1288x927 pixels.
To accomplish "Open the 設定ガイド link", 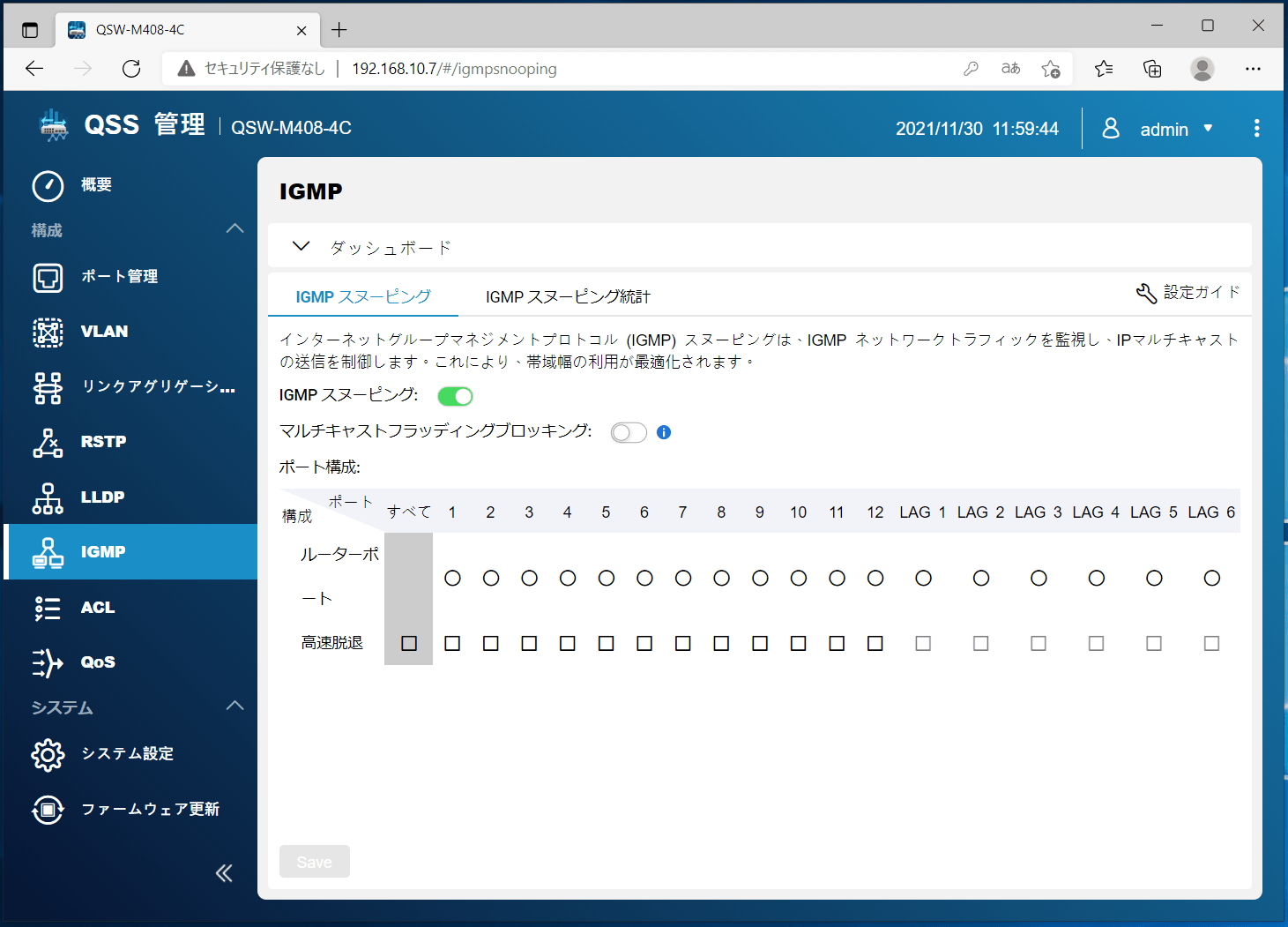I will click(x=1202, y=292).
